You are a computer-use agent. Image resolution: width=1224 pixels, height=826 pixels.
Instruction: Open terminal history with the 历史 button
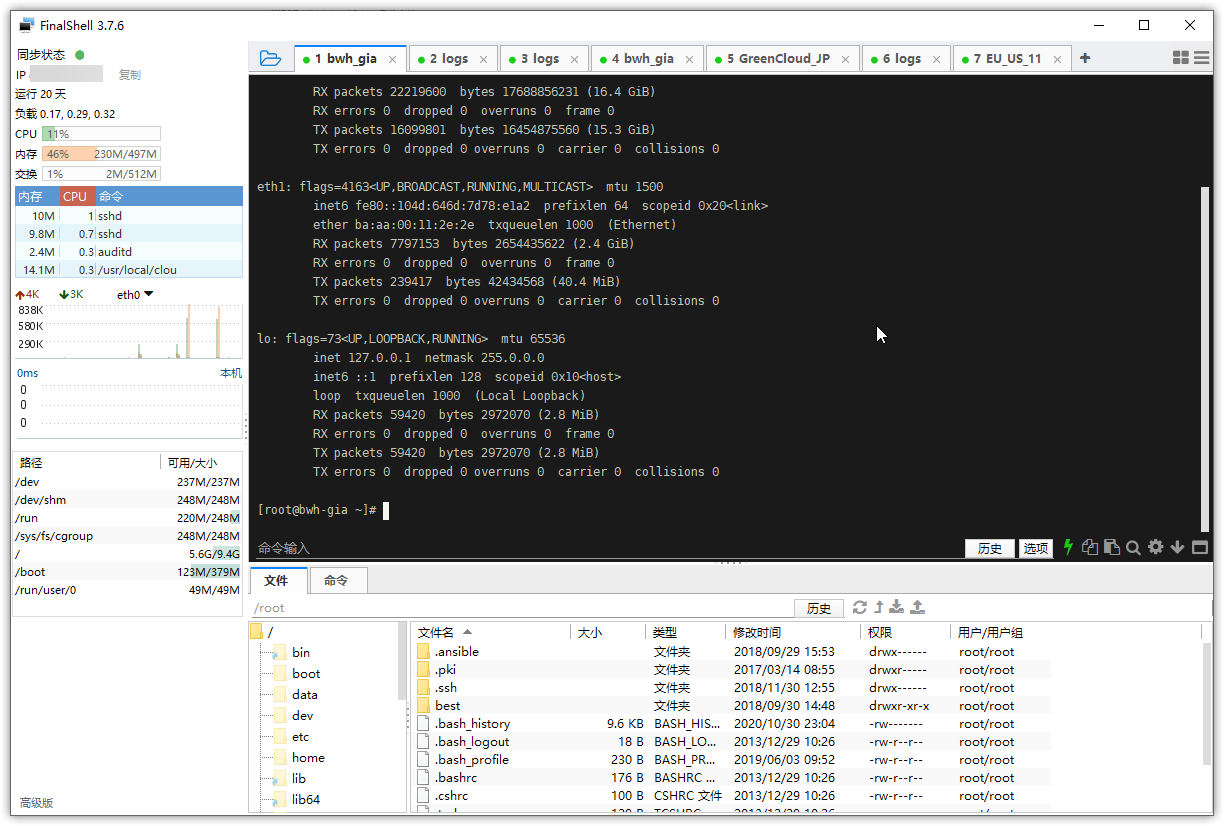[989, 547]
